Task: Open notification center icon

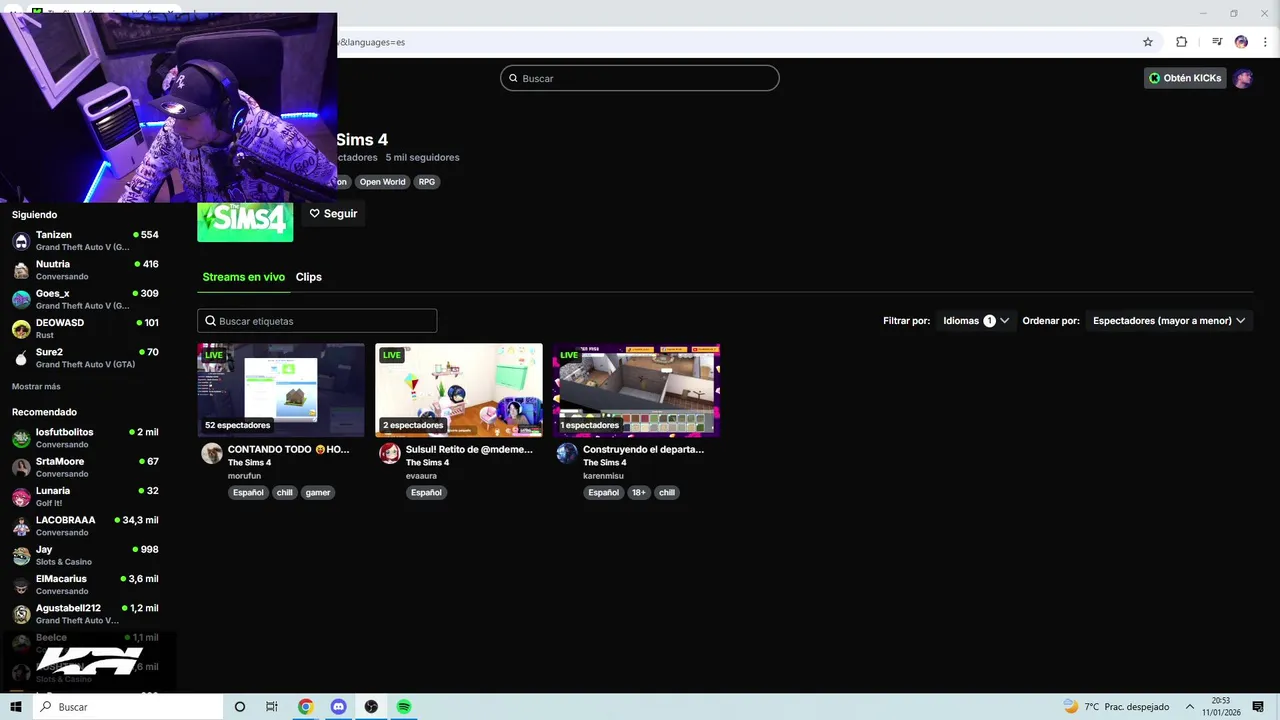Action: tap(1258, 707)
